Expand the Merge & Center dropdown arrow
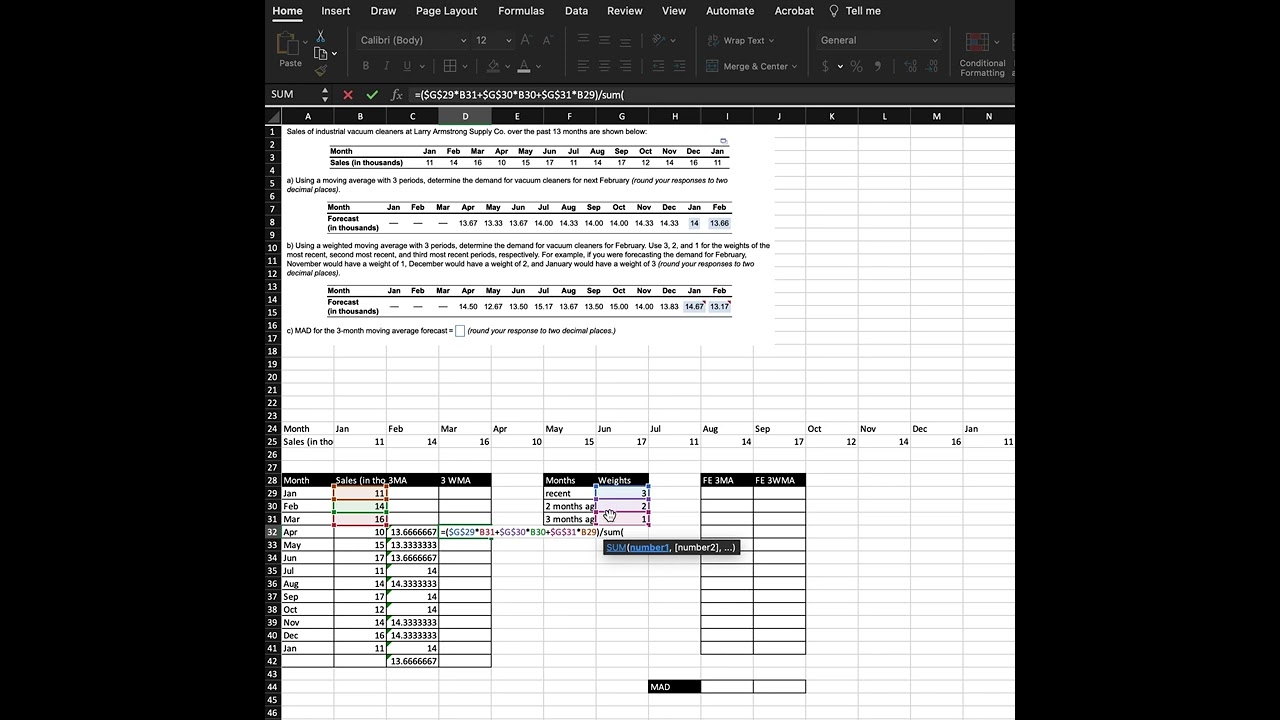 pos(794,66)
